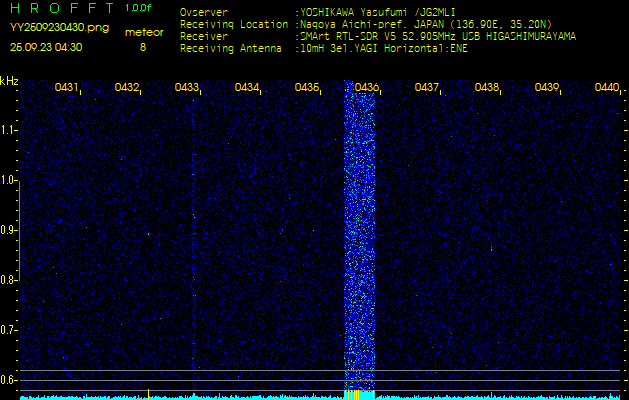
Task: Click the 0433 time marker label
Action: [x=187, y=87]
